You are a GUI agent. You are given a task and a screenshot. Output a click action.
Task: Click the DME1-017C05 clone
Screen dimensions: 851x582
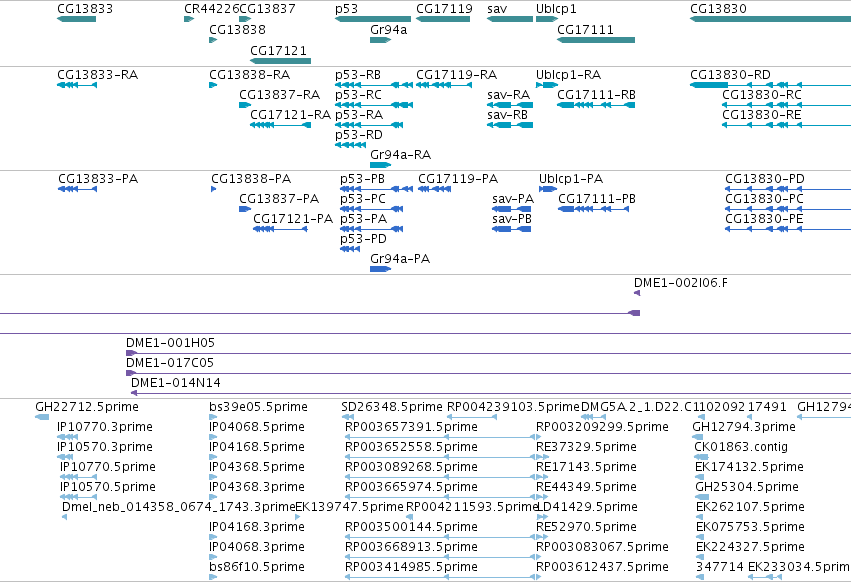coord(488,374)
